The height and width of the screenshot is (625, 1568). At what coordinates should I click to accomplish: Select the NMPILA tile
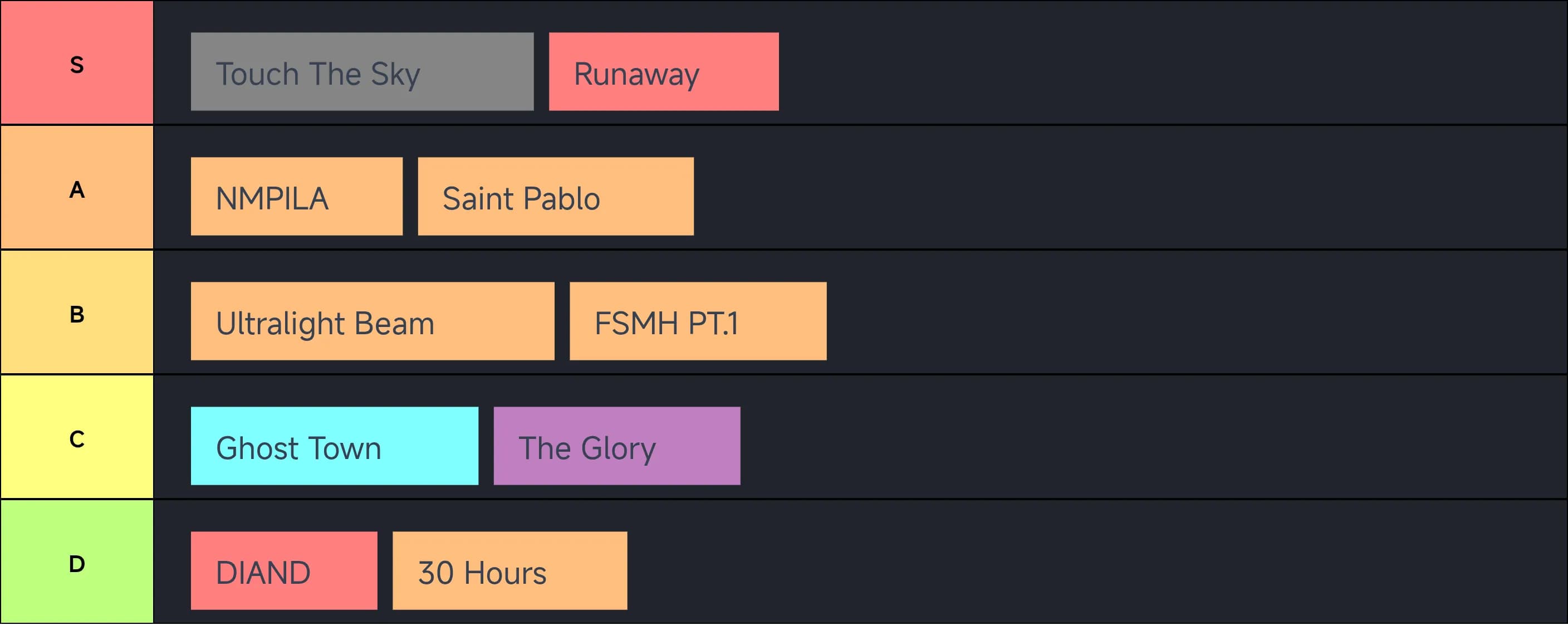[x=296, y=197]
